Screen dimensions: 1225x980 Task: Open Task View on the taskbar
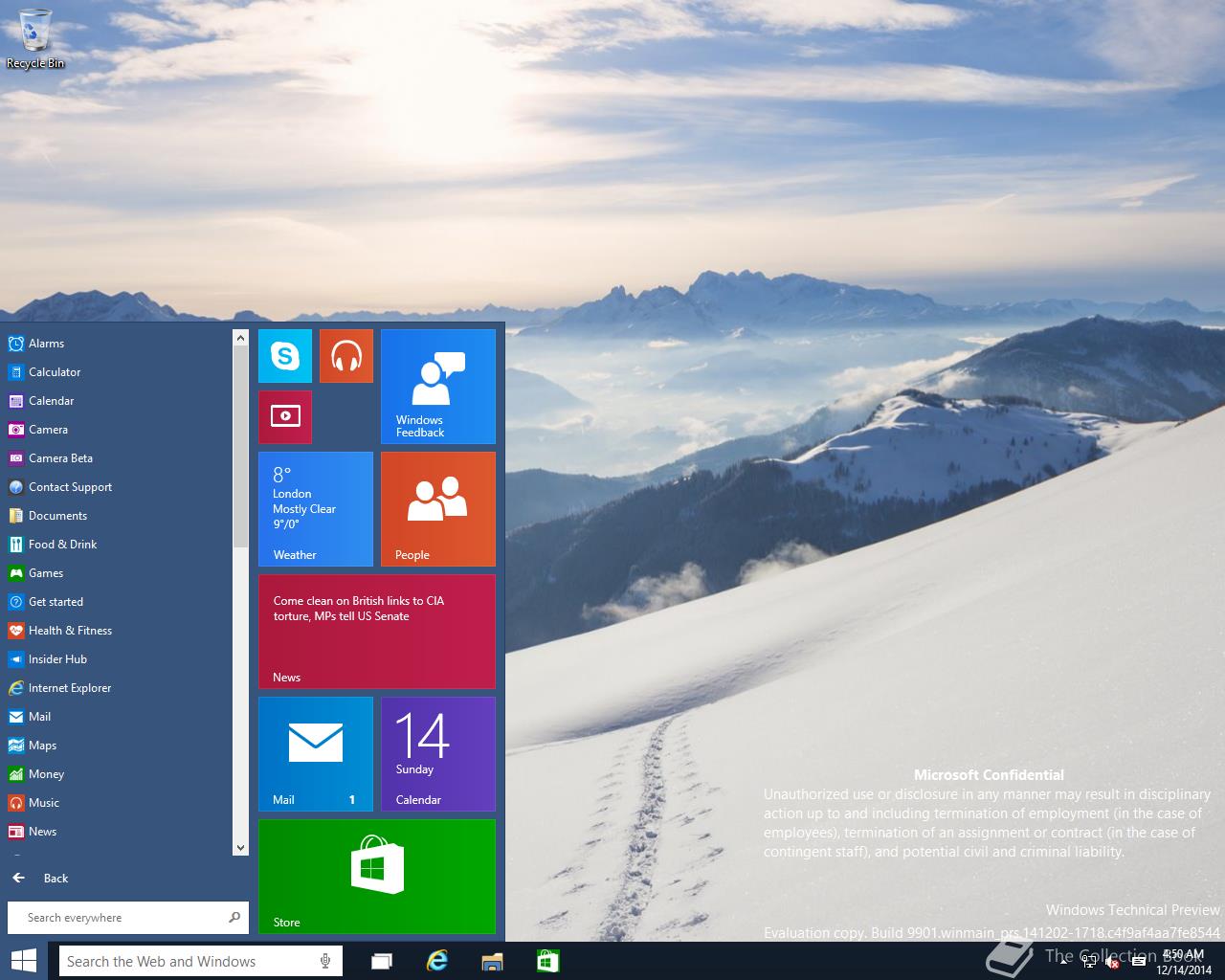[x=382, y=961]
